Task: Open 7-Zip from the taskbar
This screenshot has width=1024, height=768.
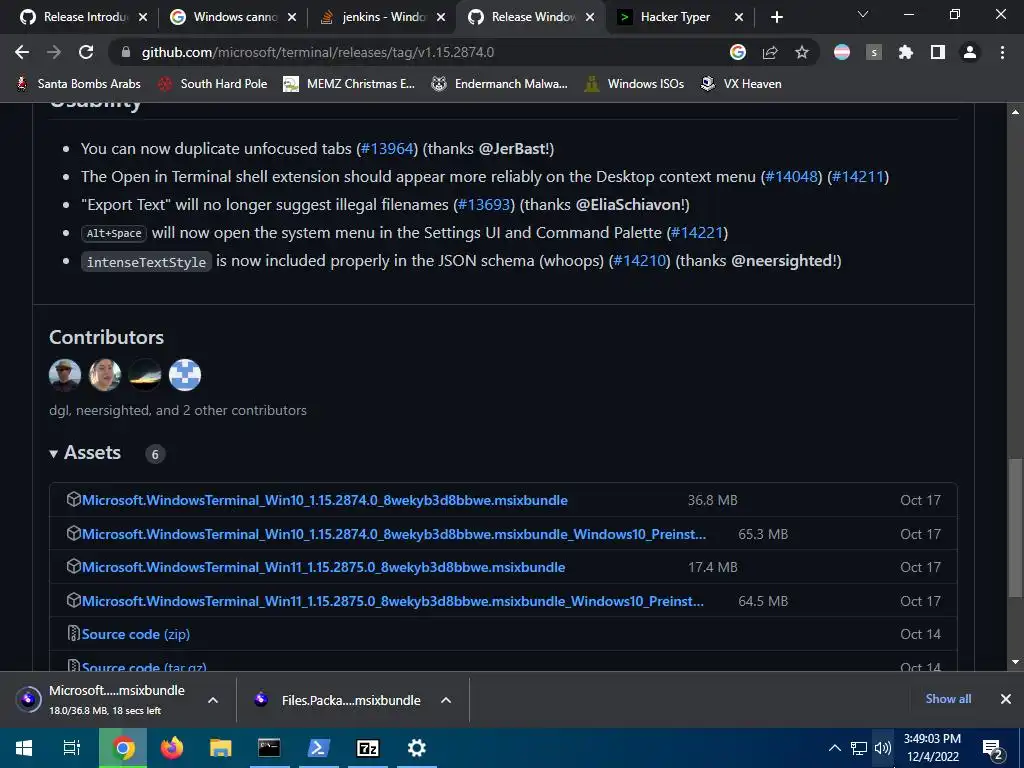Action: click(x=368, y=748)
